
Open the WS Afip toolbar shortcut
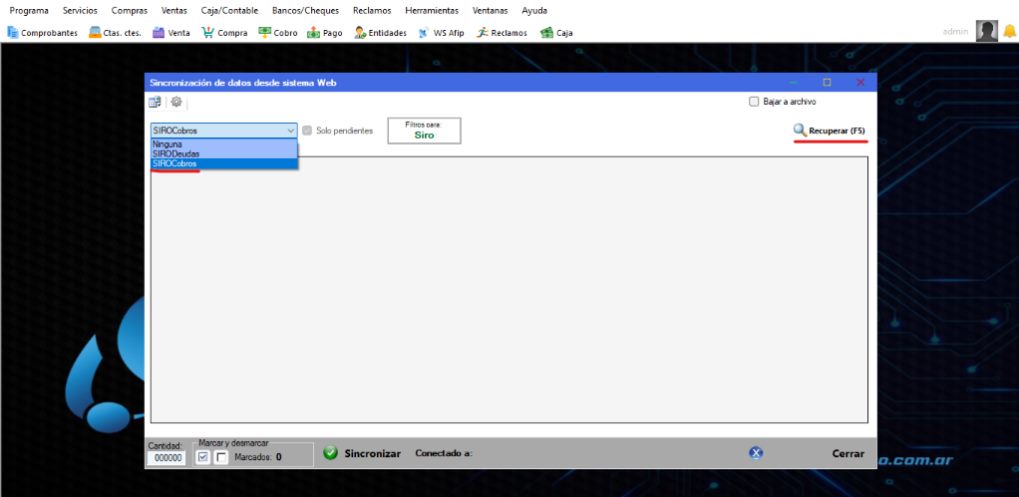coord(441,32)
